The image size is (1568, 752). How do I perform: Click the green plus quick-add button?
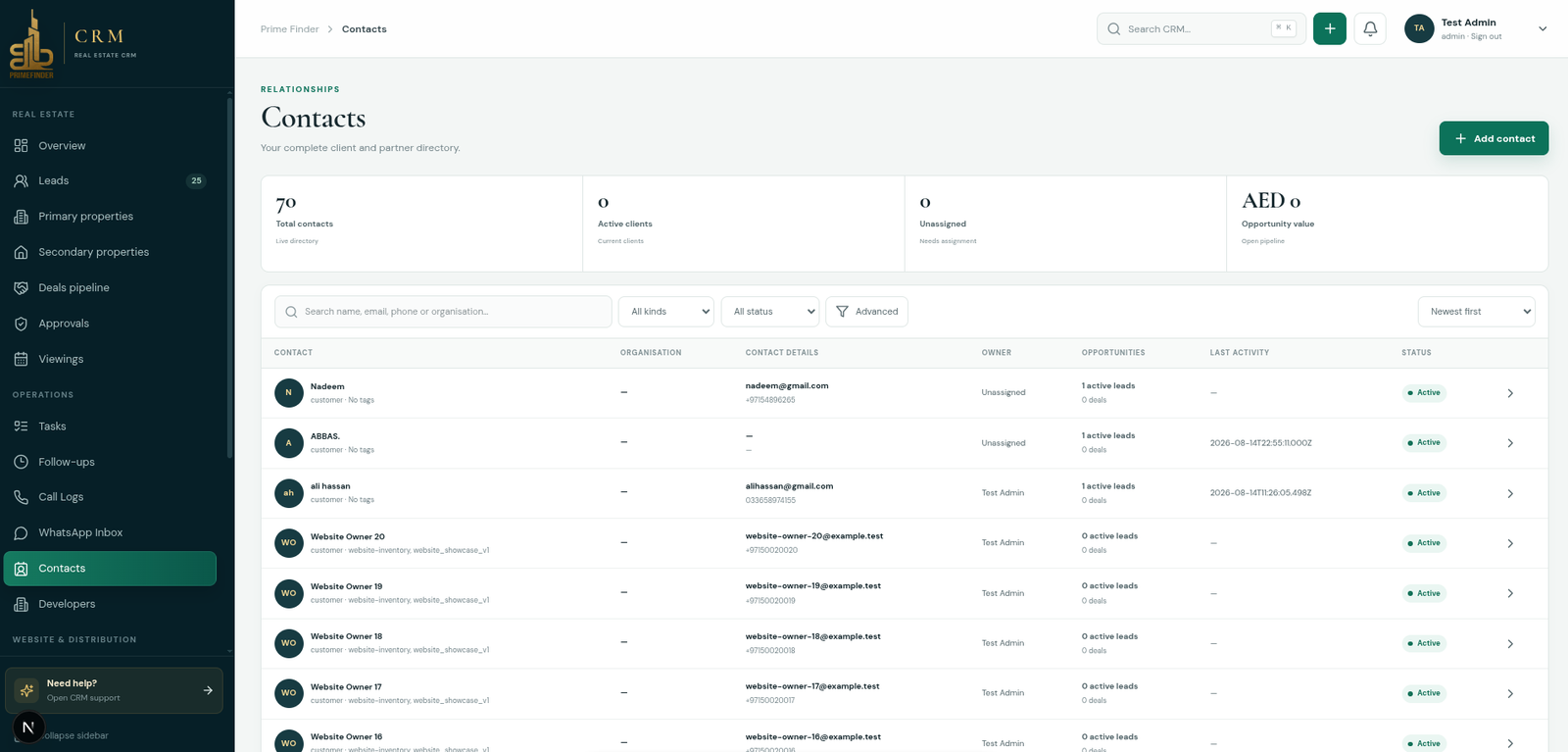(x=1330, y=28)
